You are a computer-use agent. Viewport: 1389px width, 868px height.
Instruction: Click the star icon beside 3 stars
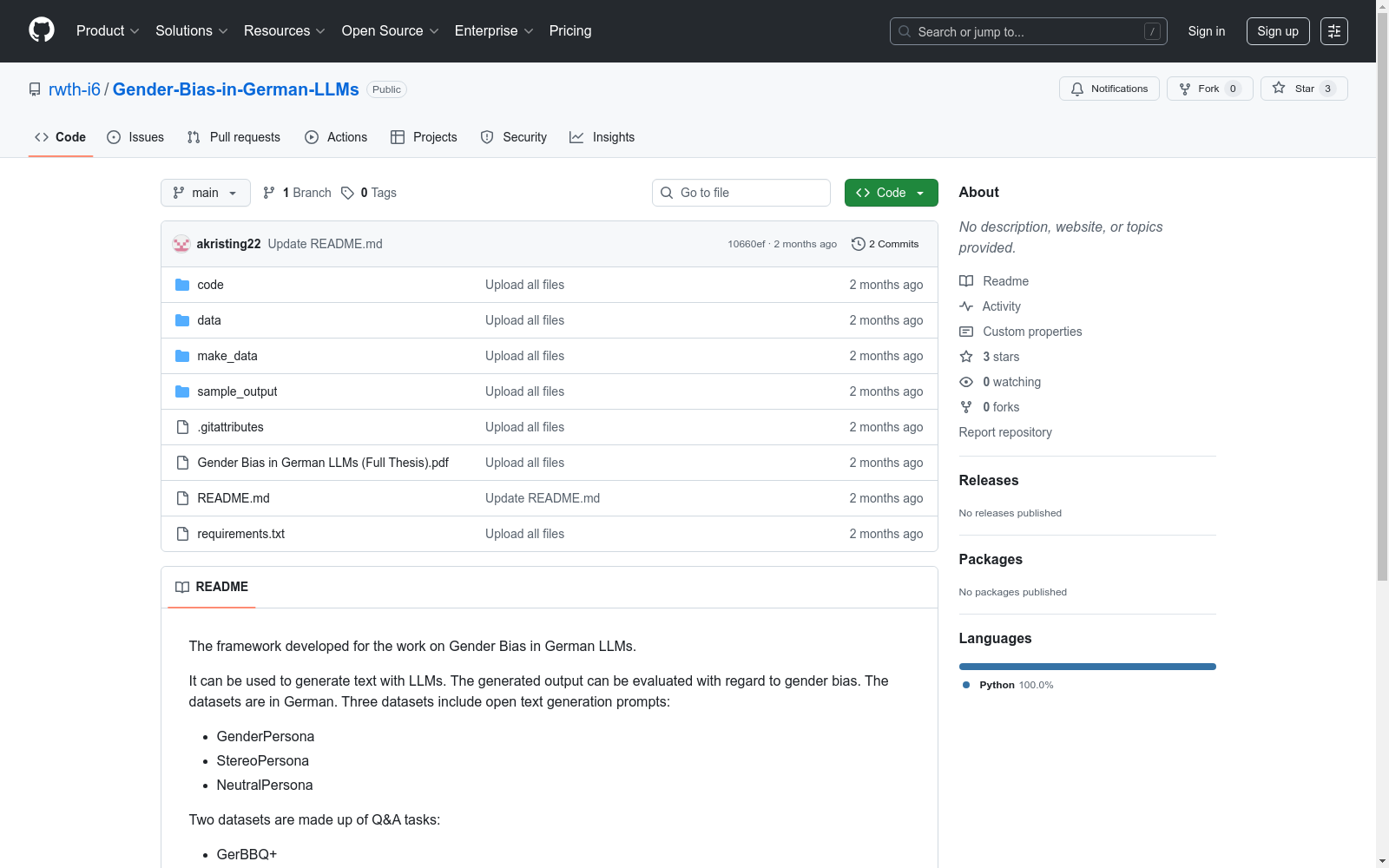966,357
